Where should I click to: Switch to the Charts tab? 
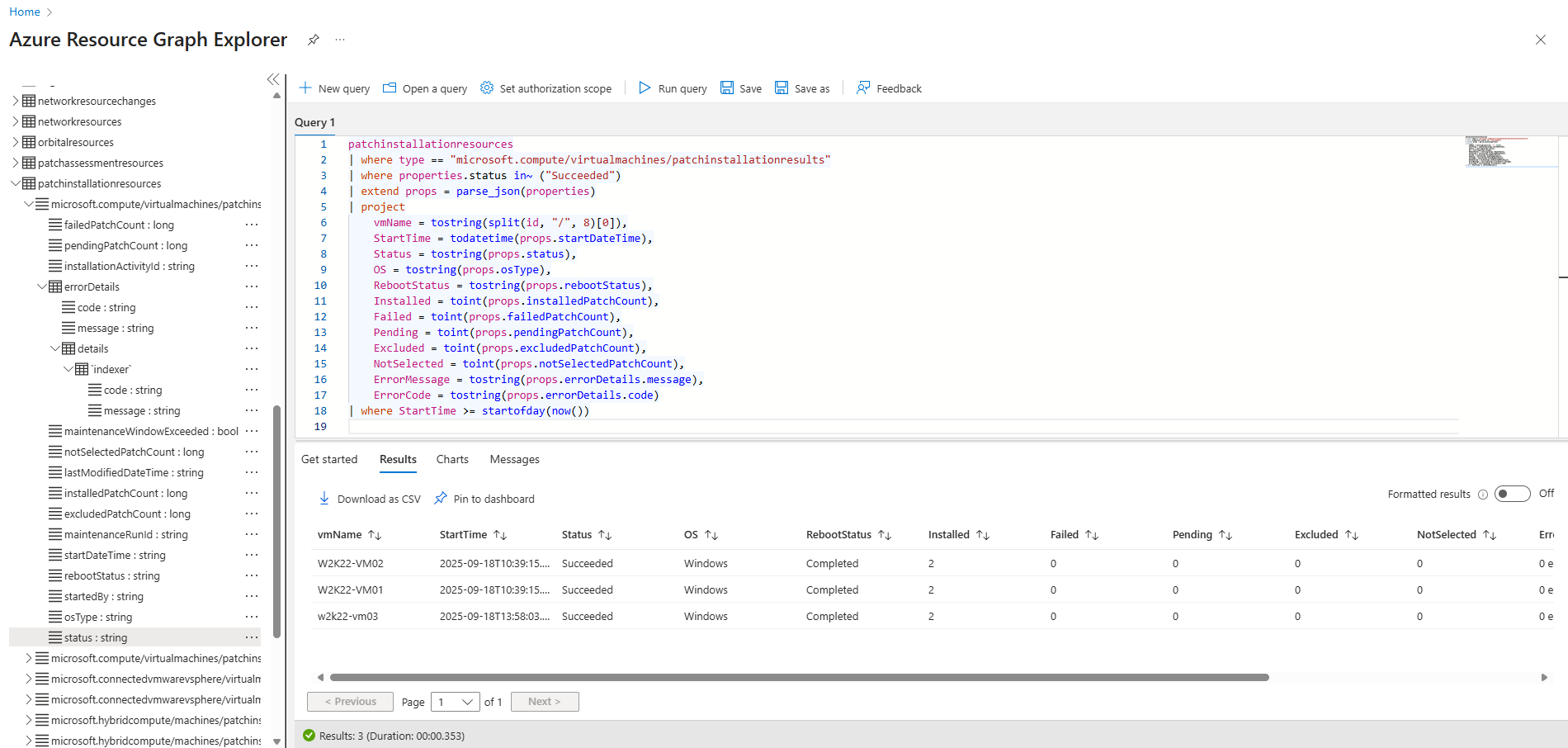[x=452, y=459]
